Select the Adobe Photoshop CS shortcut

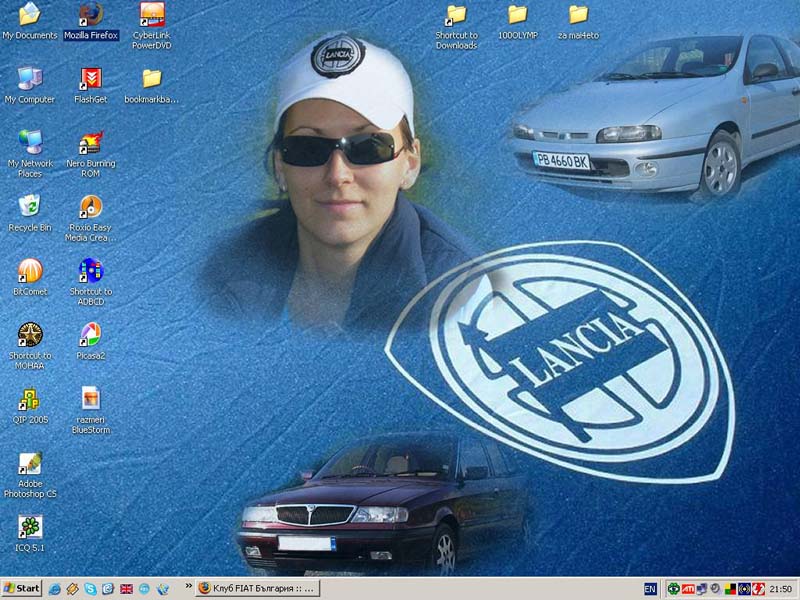(30, 463)
